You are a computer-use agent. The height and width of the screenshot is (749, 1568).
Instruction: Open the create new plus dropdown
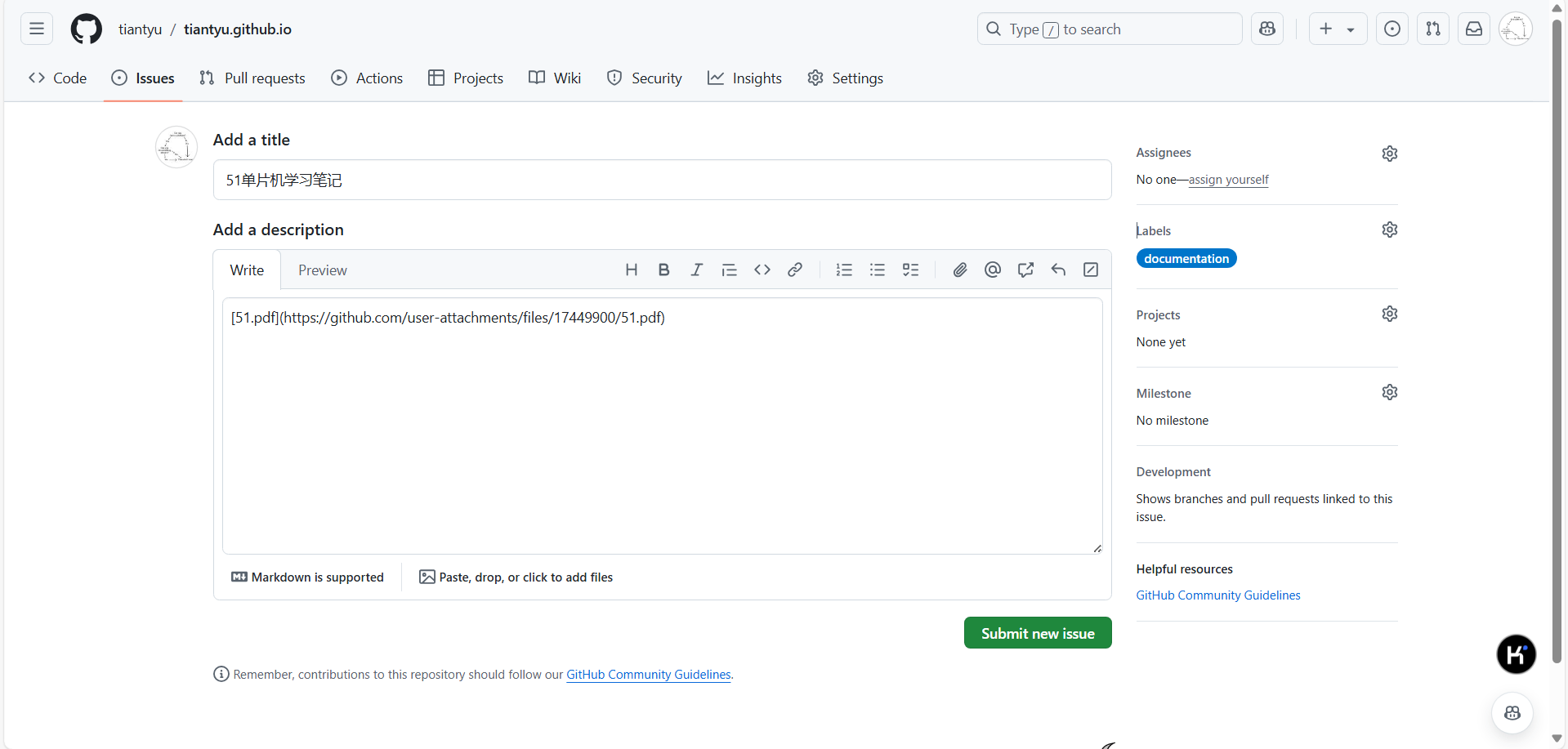[1337, 29]
